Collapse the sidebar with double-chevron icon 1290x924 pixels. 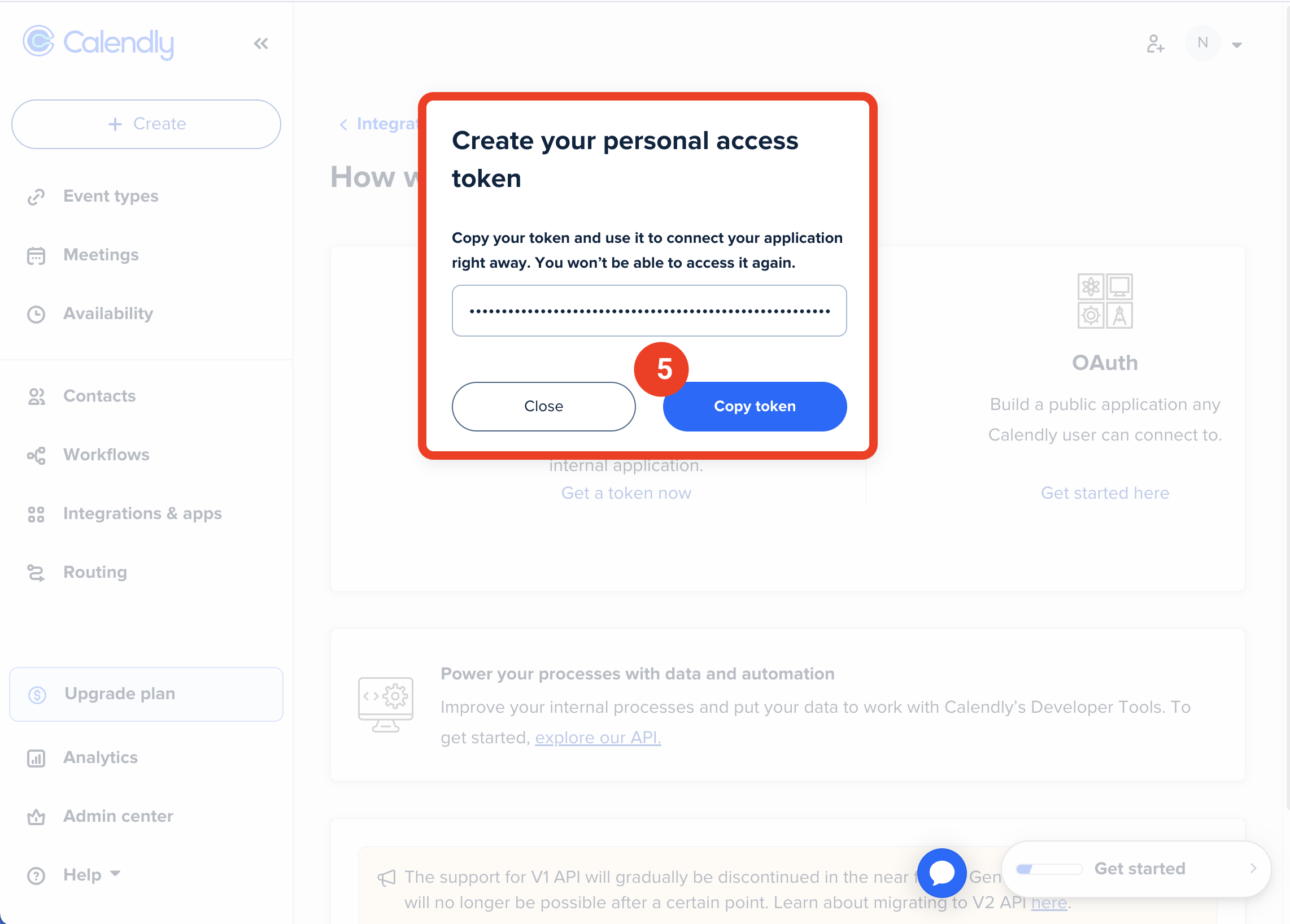pyautogui.click(x=261, y=44)
